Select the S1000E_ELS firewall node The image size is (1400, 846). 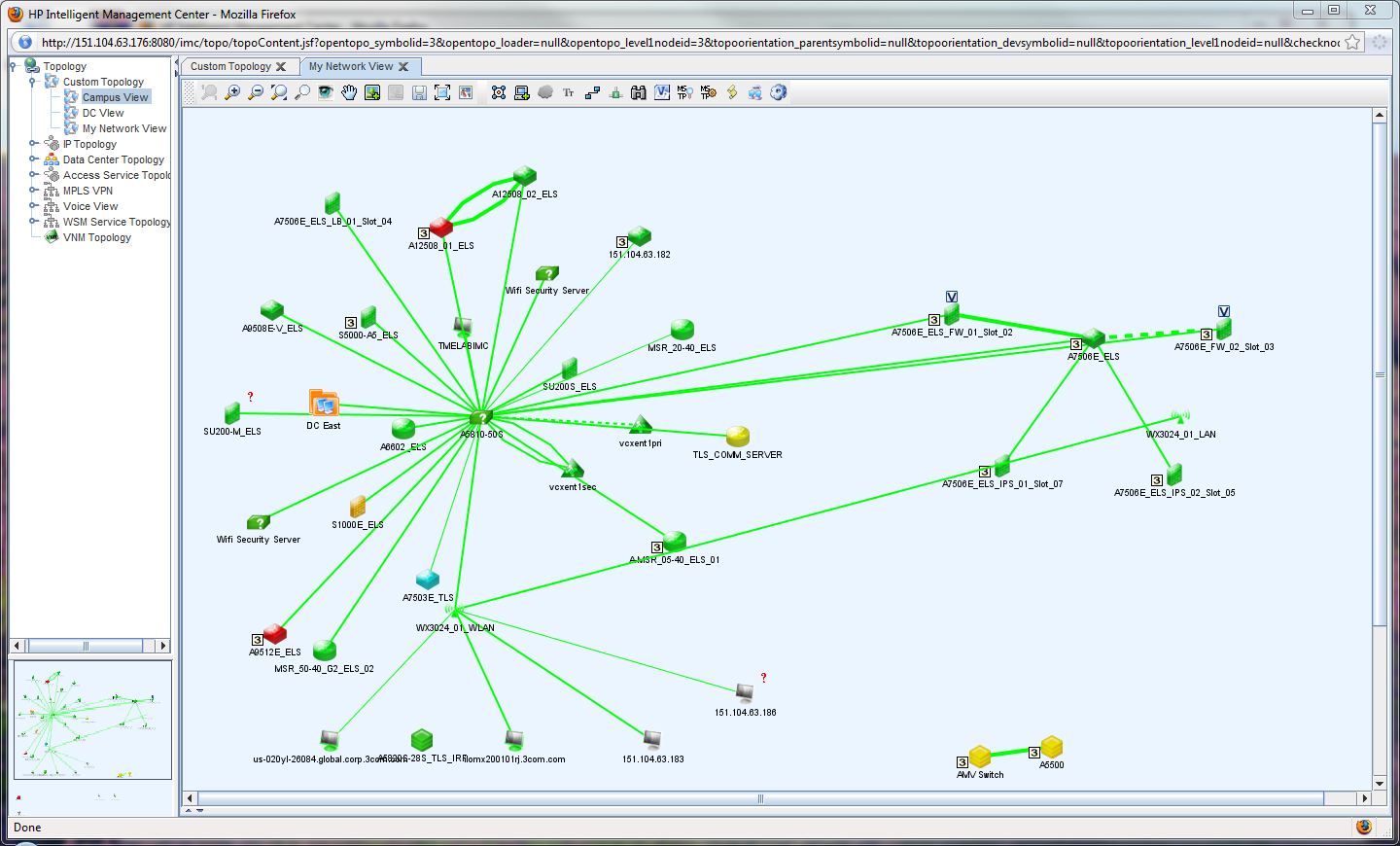point(358,507)
